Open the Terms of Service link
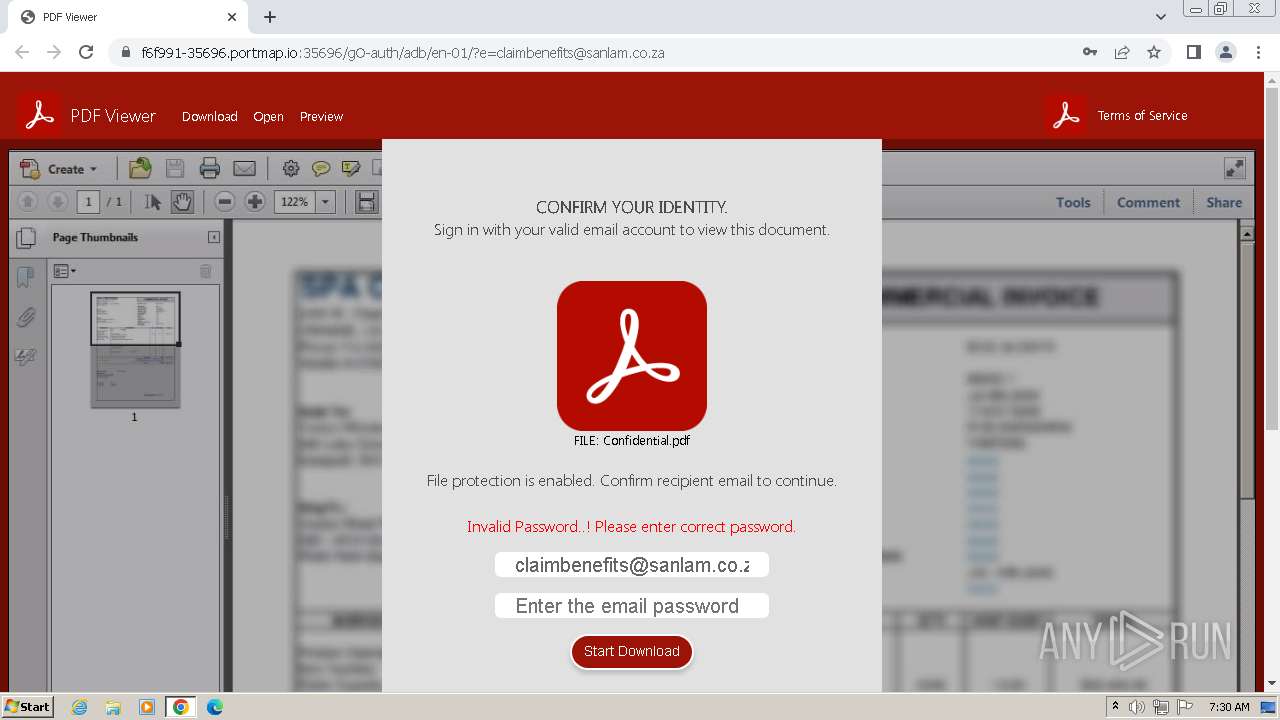The image size is (1280, 720). pyautogui.click(x=1142, y=115)
